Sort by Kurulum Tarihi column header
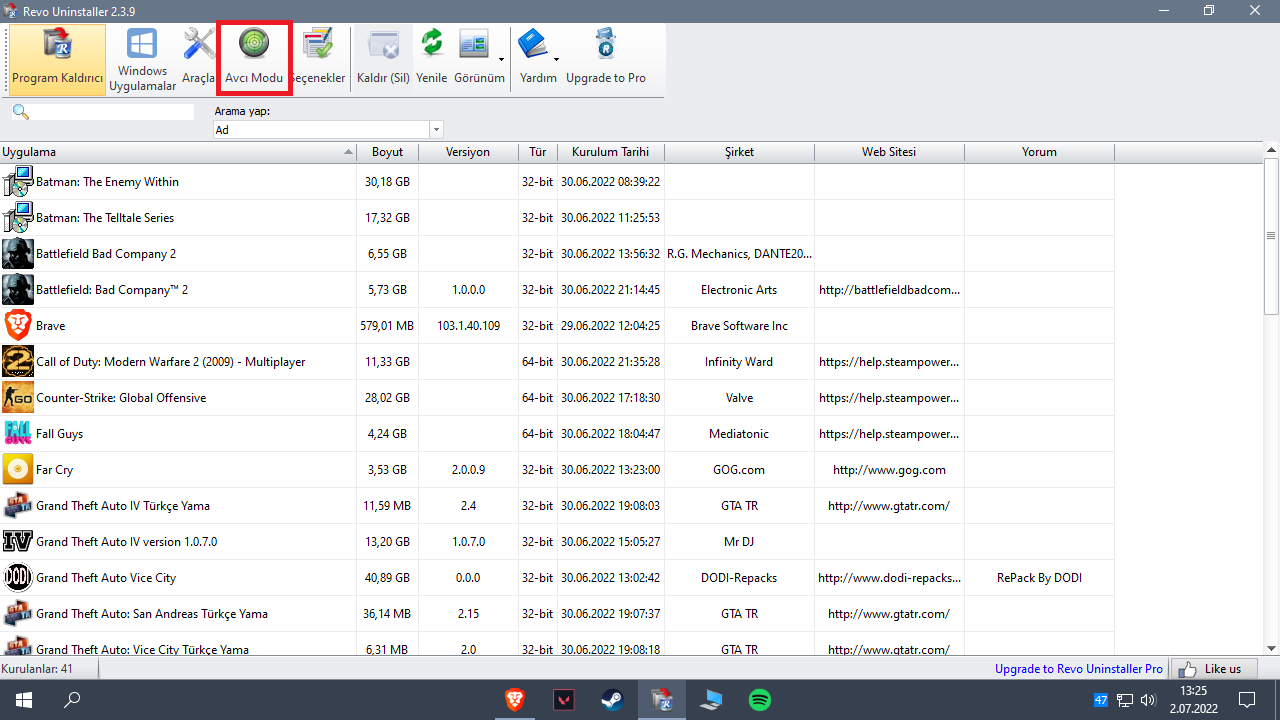 pyautogui.click(x=610, y=152)
